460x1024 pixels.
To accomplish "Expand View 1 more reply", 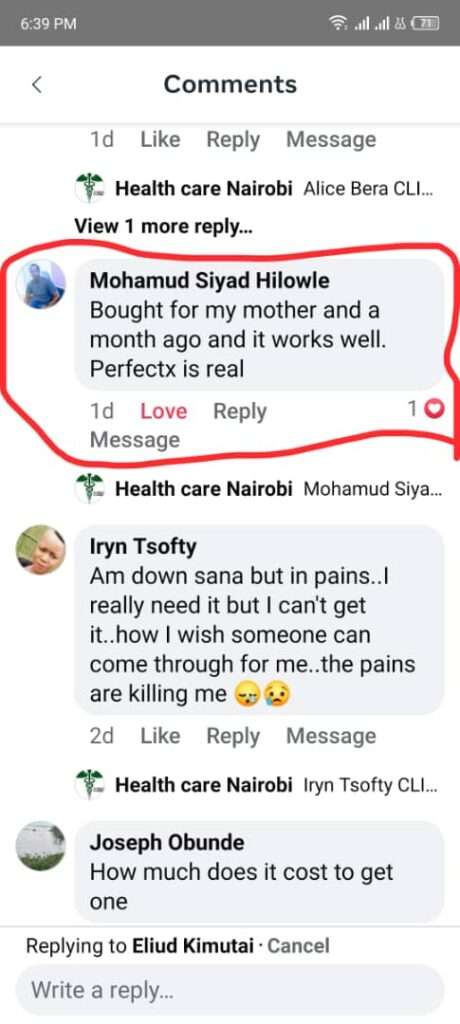I will point(163,227).
